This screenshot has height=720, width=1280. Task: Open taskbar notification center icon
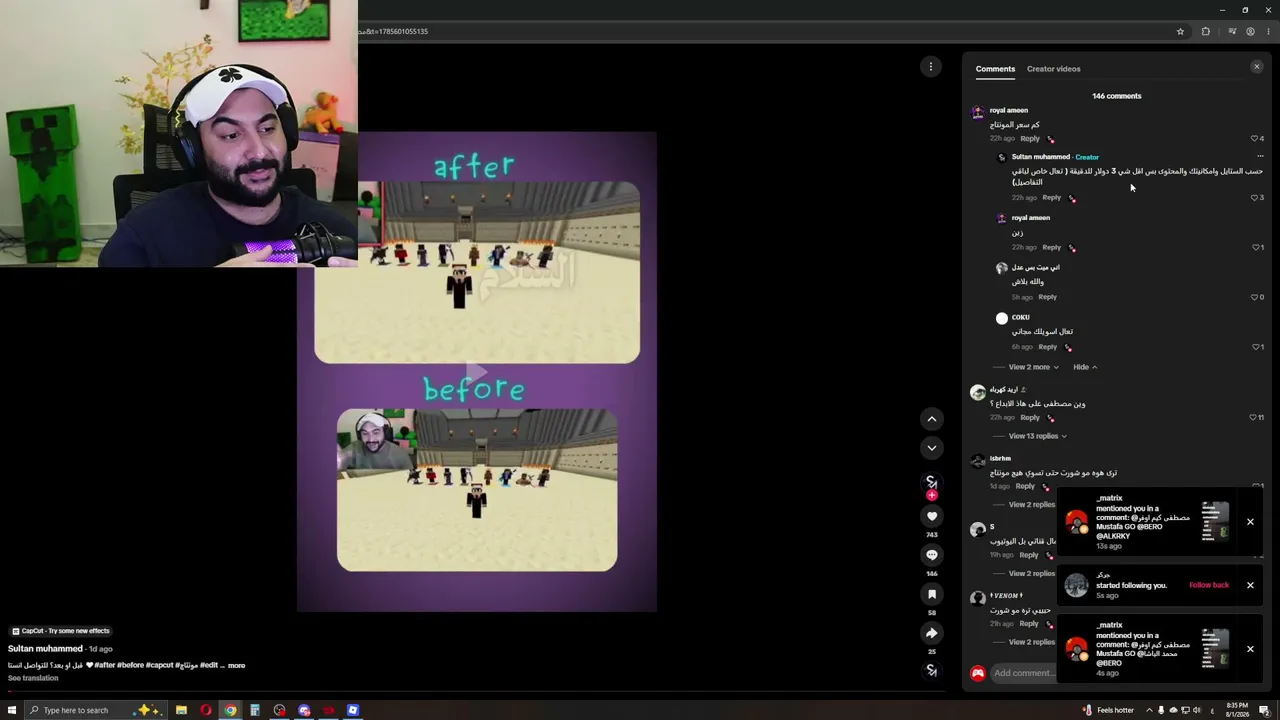coord(1264,710)
